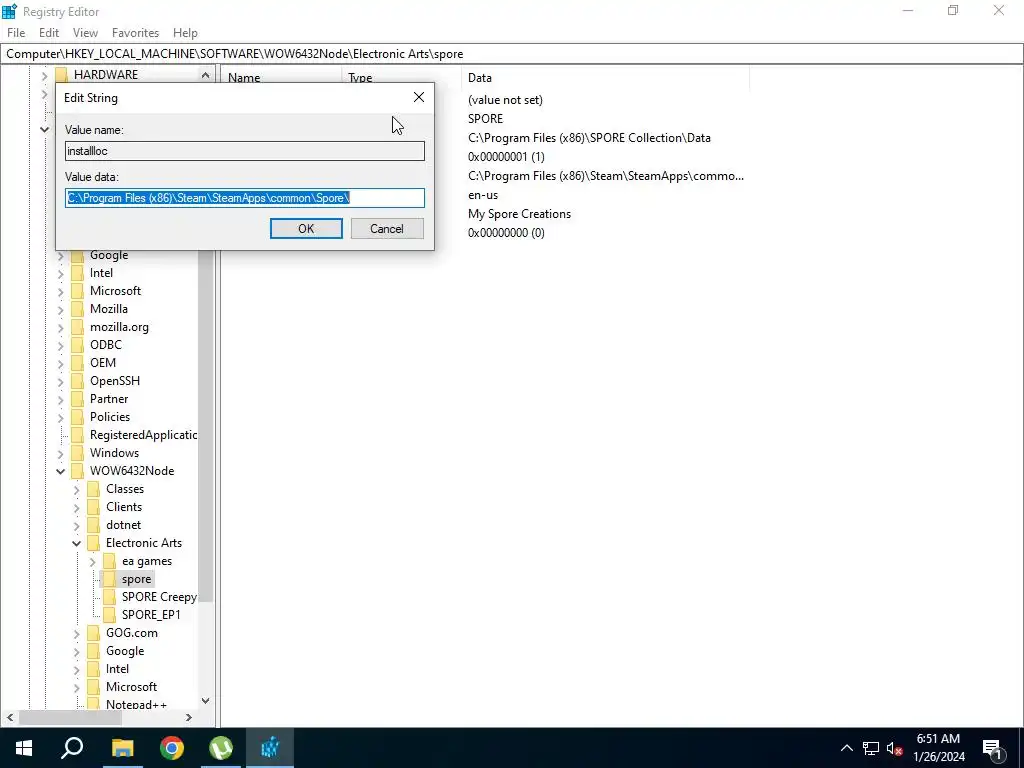The height and width of the screenshot is (768, 1024).
Task: Open taskbar search
Action: pos(72,748)
